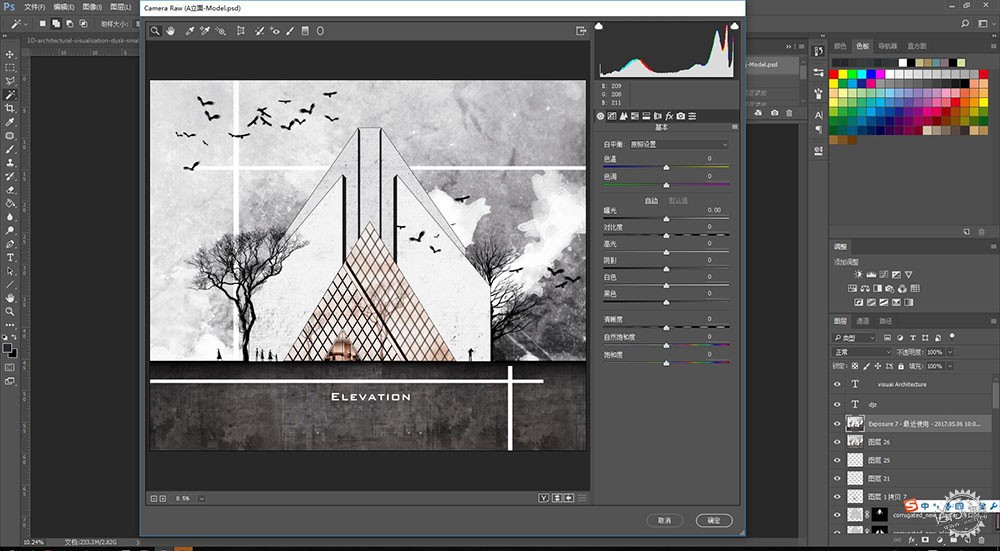The width and height of the screenshot is (1000, 551).
Task: Toggle visibility of the djz layer
Action: pyautogui.click(x=837, y=404)
